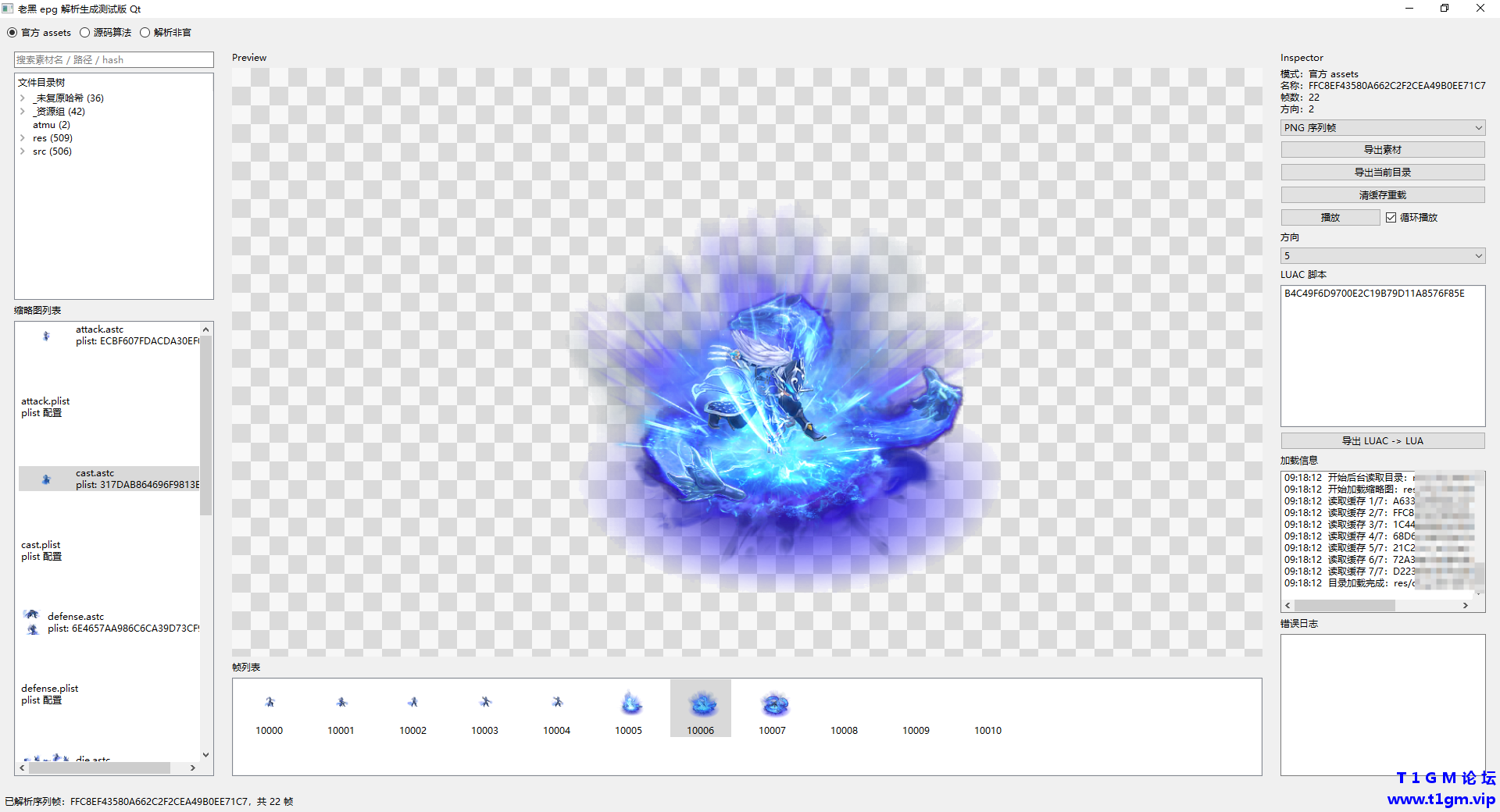This screenshot has height=812, width=1500.
Task: Toggle the 循环播放 checkbox
Action: pyautogui.click(x=1391, y=218)
